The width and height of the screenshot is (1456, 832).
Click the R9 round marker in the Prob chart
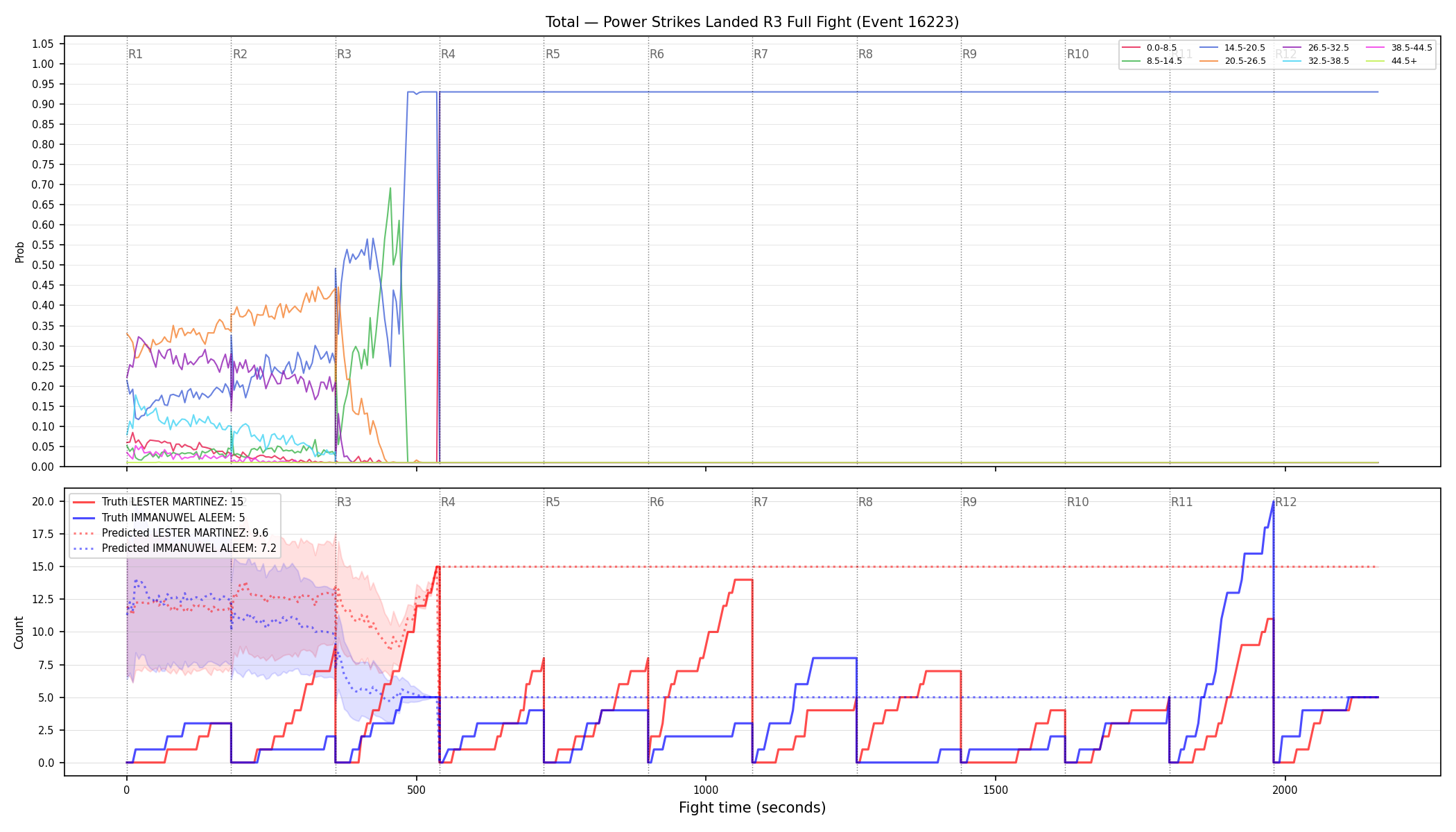coord(969,54)
